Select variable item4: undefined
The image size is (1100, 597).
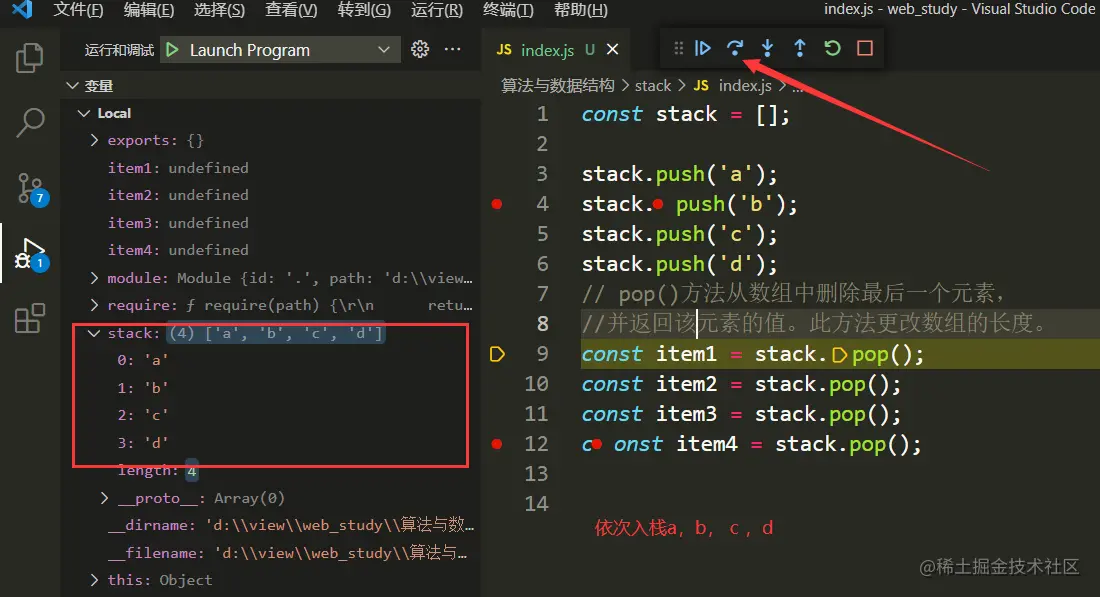178,250
